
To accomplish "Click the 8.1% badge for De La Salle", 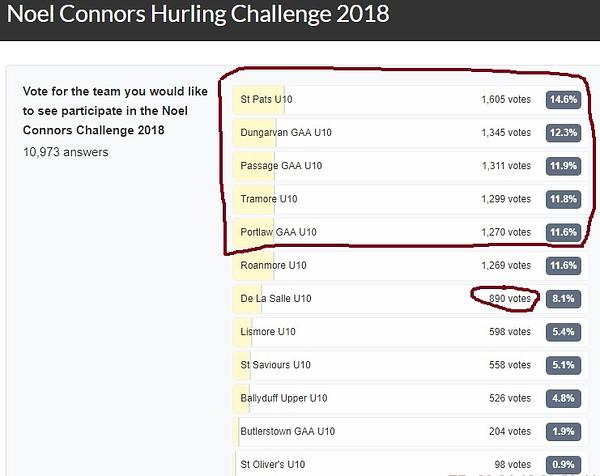I will tap(563, 299).
